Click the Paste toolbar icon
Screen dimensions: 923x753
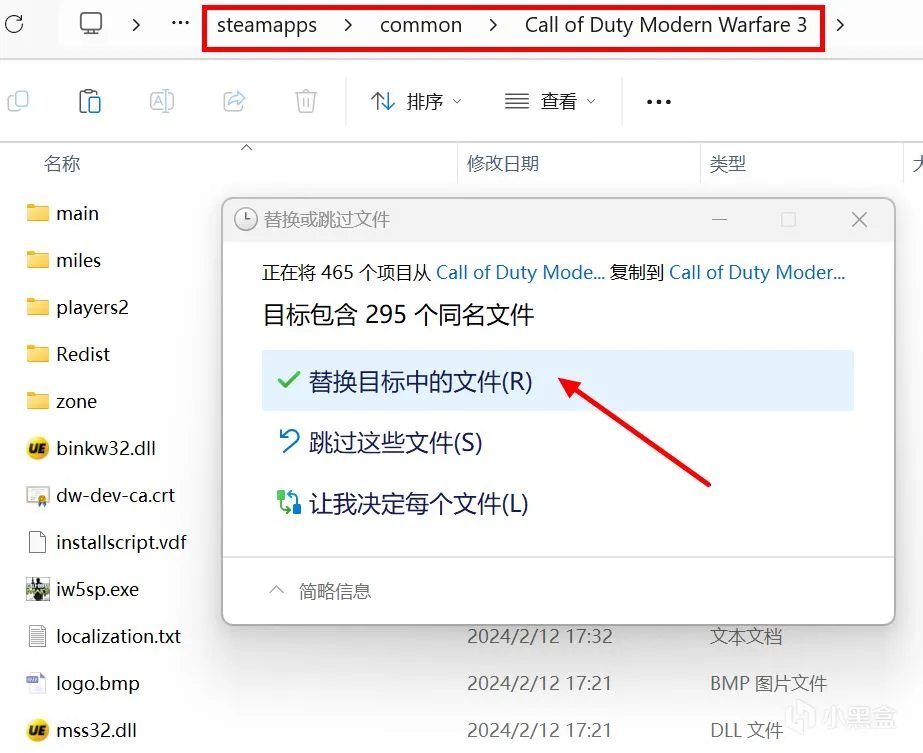89,101
